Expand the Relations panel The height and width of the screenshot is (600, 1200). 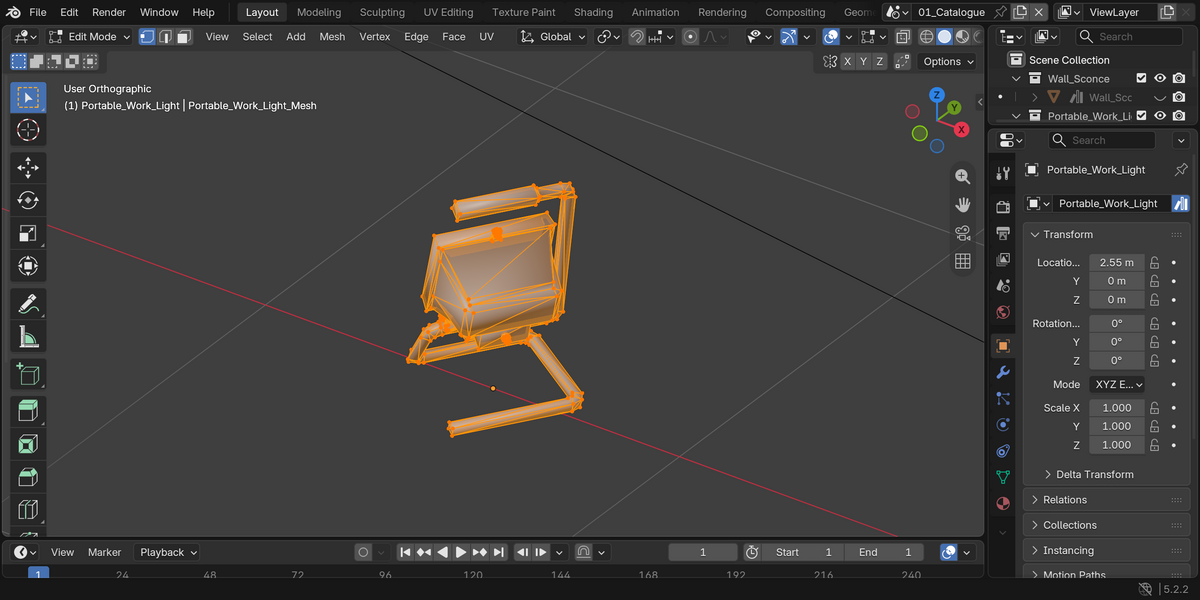[1105, 500]
